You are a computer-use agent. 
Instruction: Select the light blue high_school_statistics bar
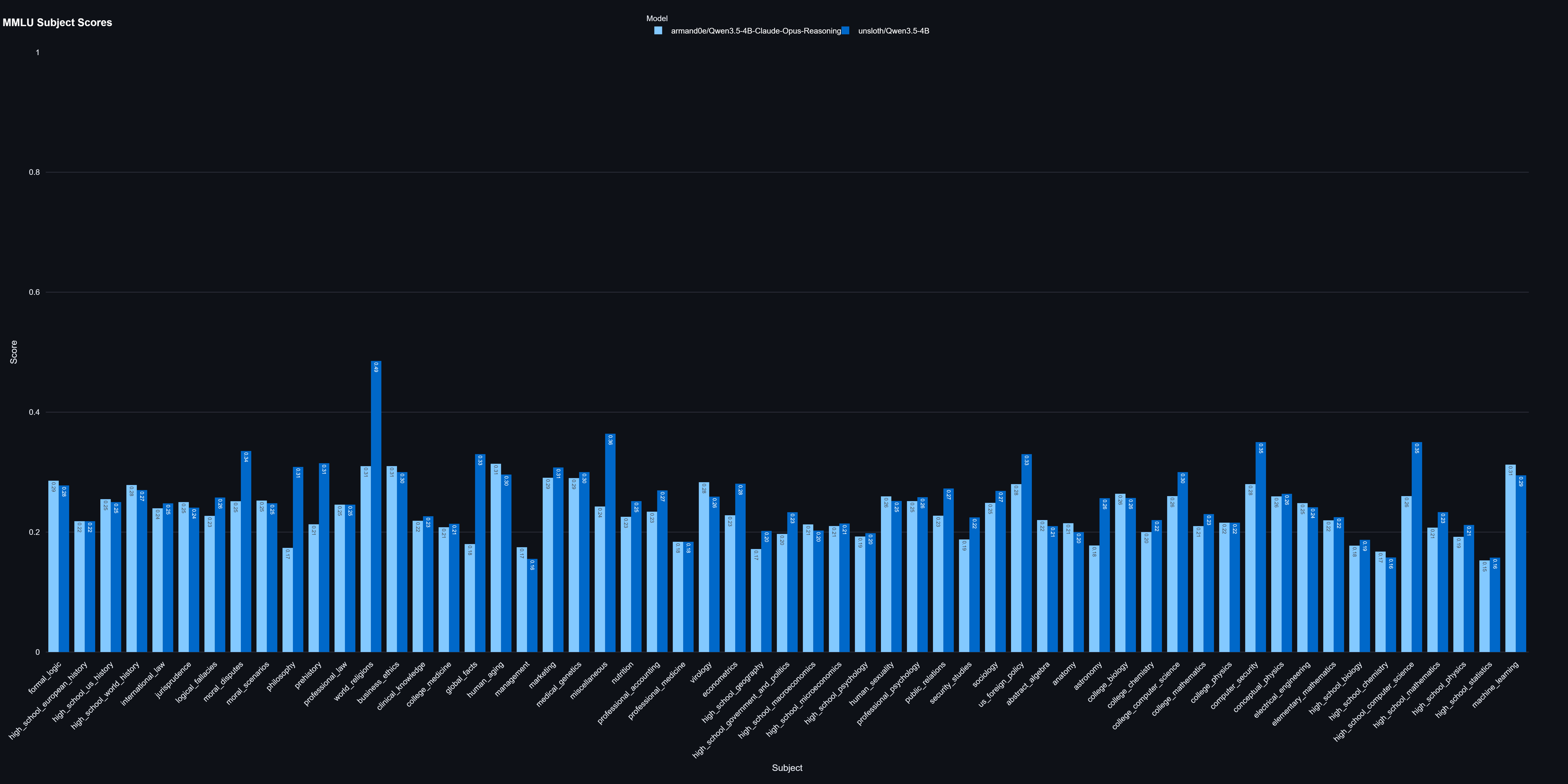click(x=1485, y=606)
